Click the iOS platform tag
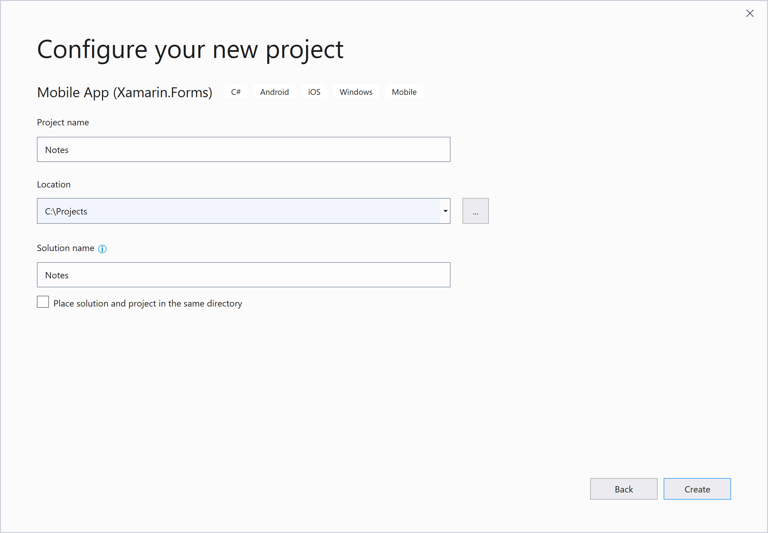Screen dimensions: 768x533 click(314, 92)
